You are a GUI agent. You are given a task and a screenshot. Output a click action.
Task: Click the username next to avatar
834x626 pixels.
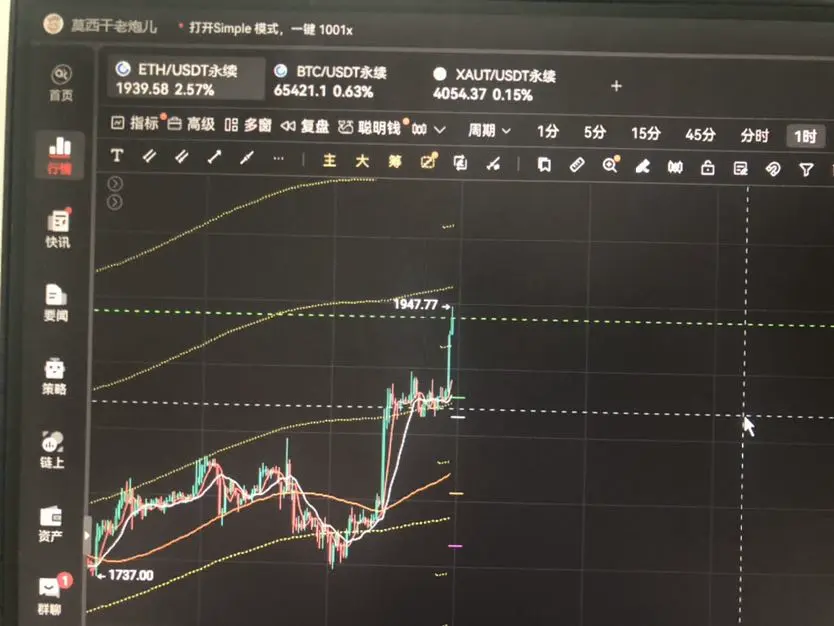pyautogui.click(x=114, y=26)
